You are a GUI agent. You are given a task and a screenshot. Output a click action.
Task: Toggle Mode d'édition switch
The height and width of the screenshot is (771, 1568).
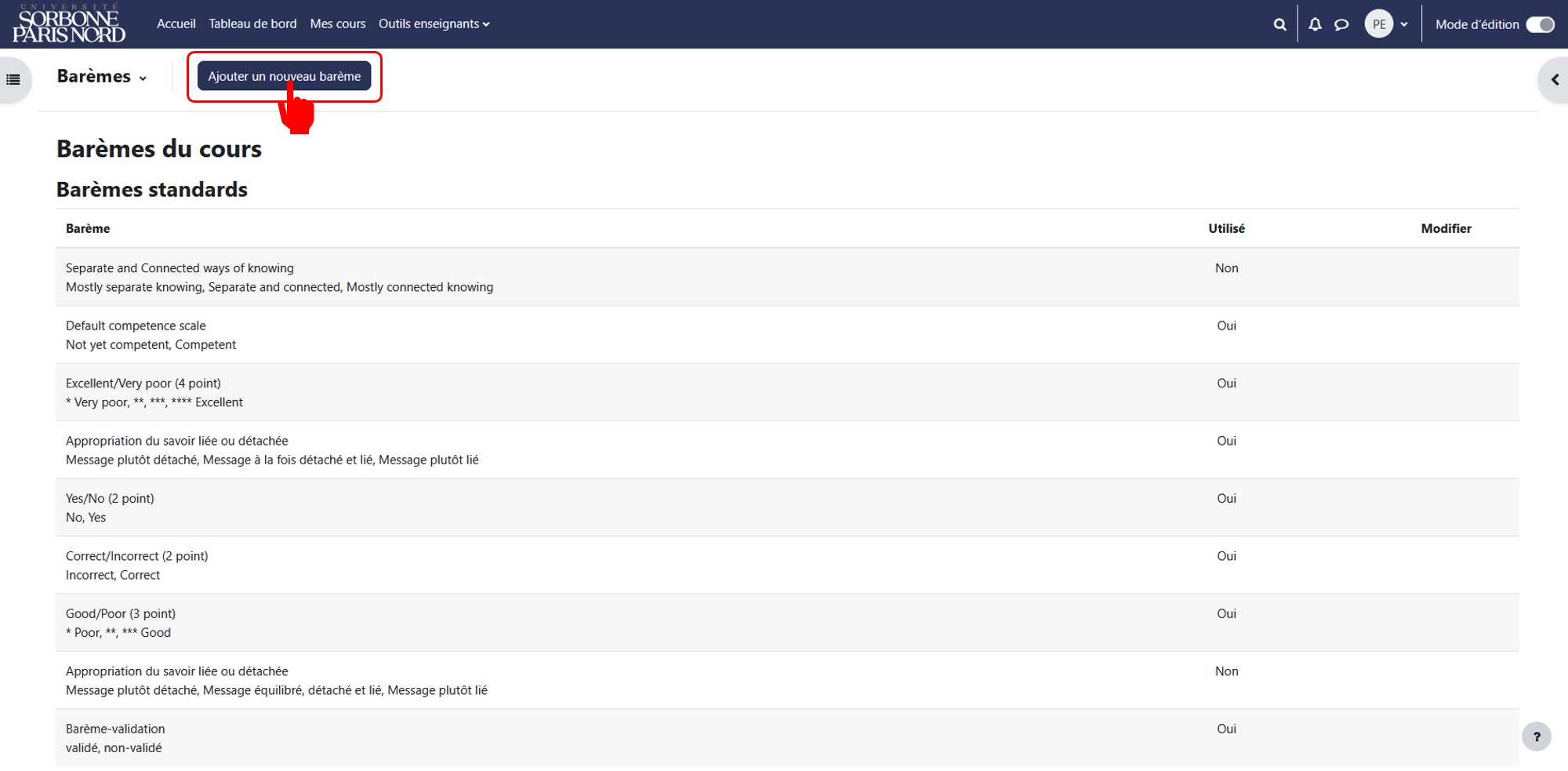tap(1541, 24)
